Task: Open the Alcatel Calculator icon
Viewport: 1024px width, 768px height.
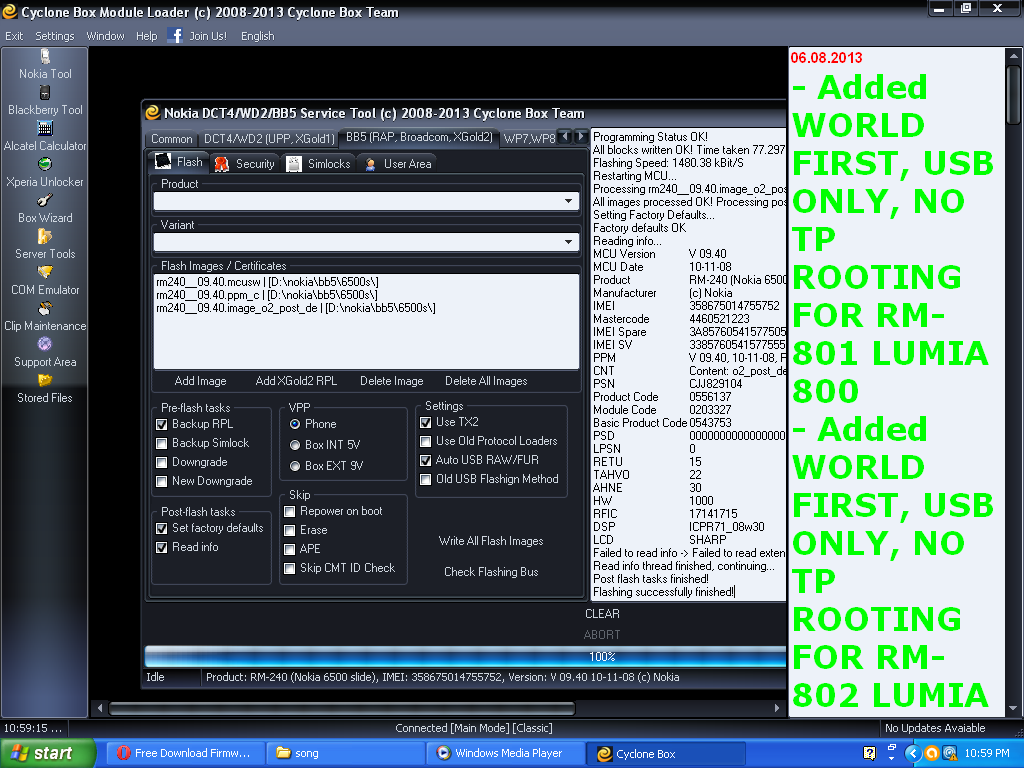Action: tap(45, 129)
